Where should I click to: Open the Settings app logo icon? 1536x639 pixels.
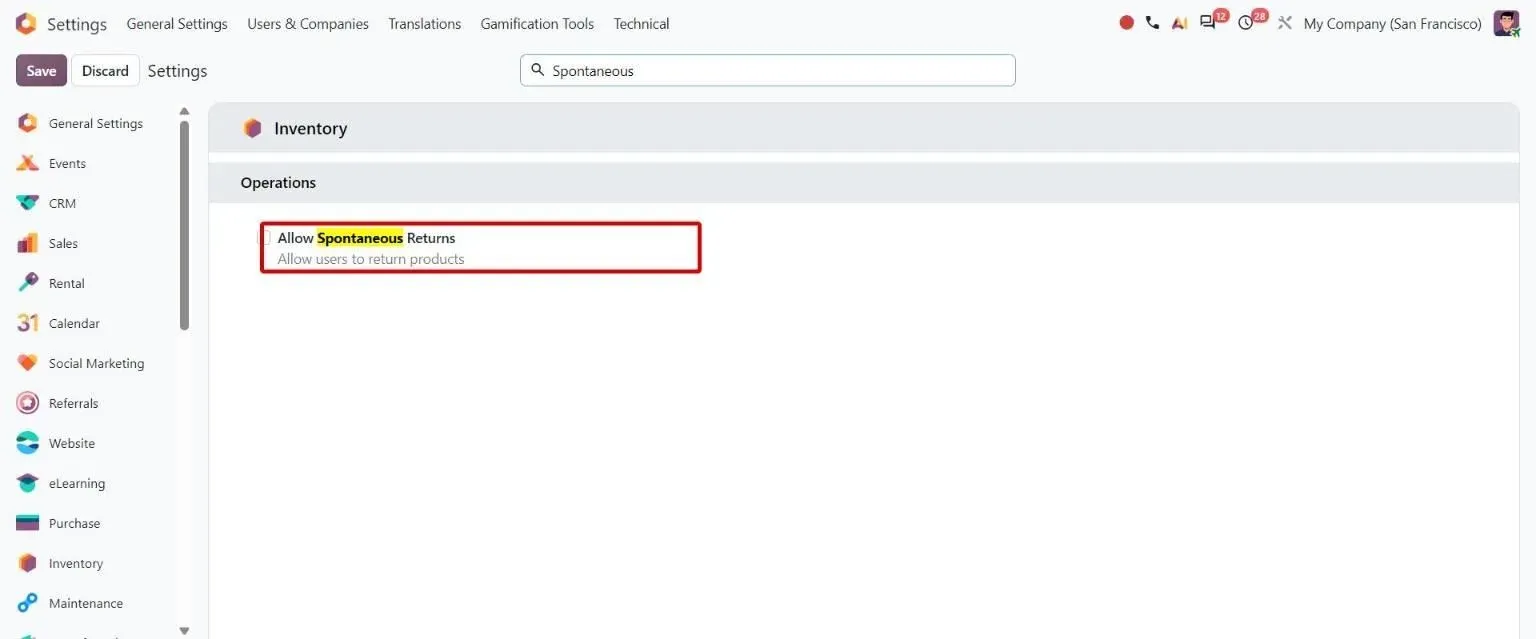[x=26, y=23]
